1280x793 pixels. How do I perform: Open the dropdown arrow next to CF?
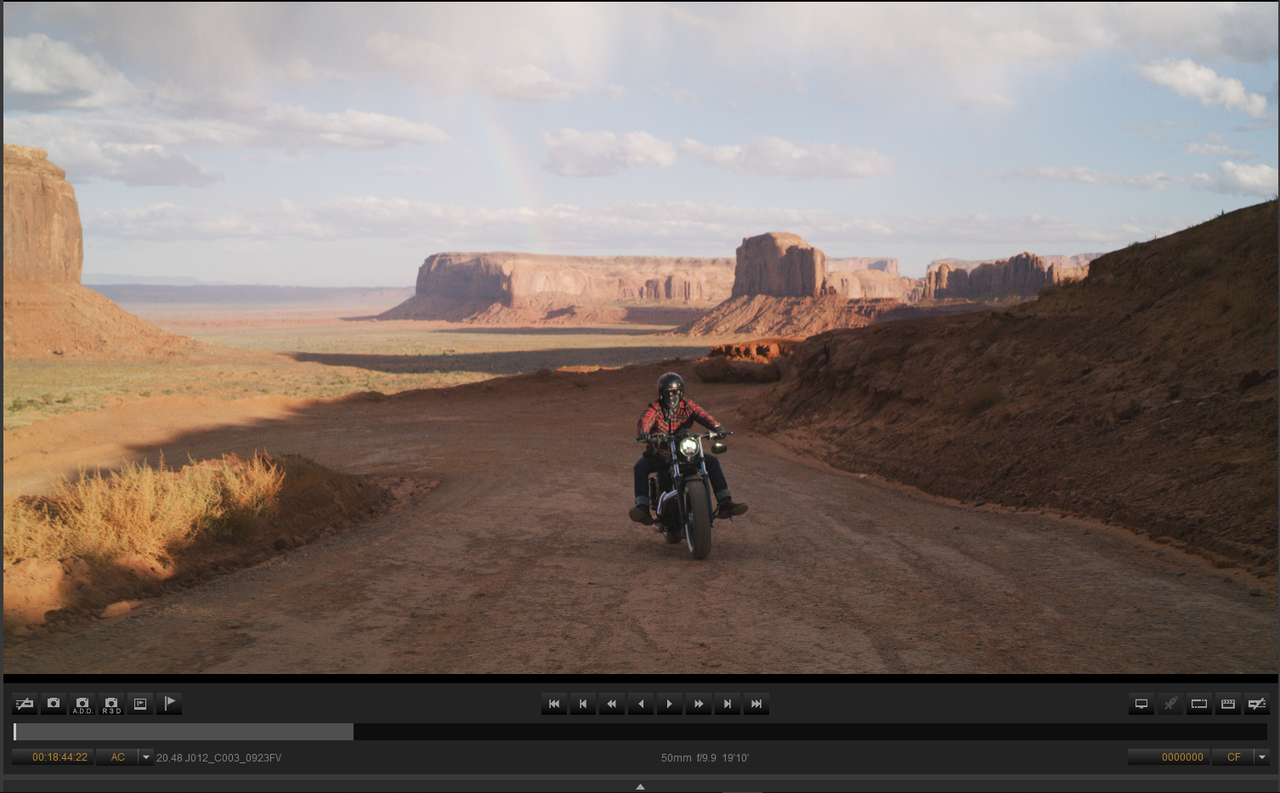[1261, 757]
